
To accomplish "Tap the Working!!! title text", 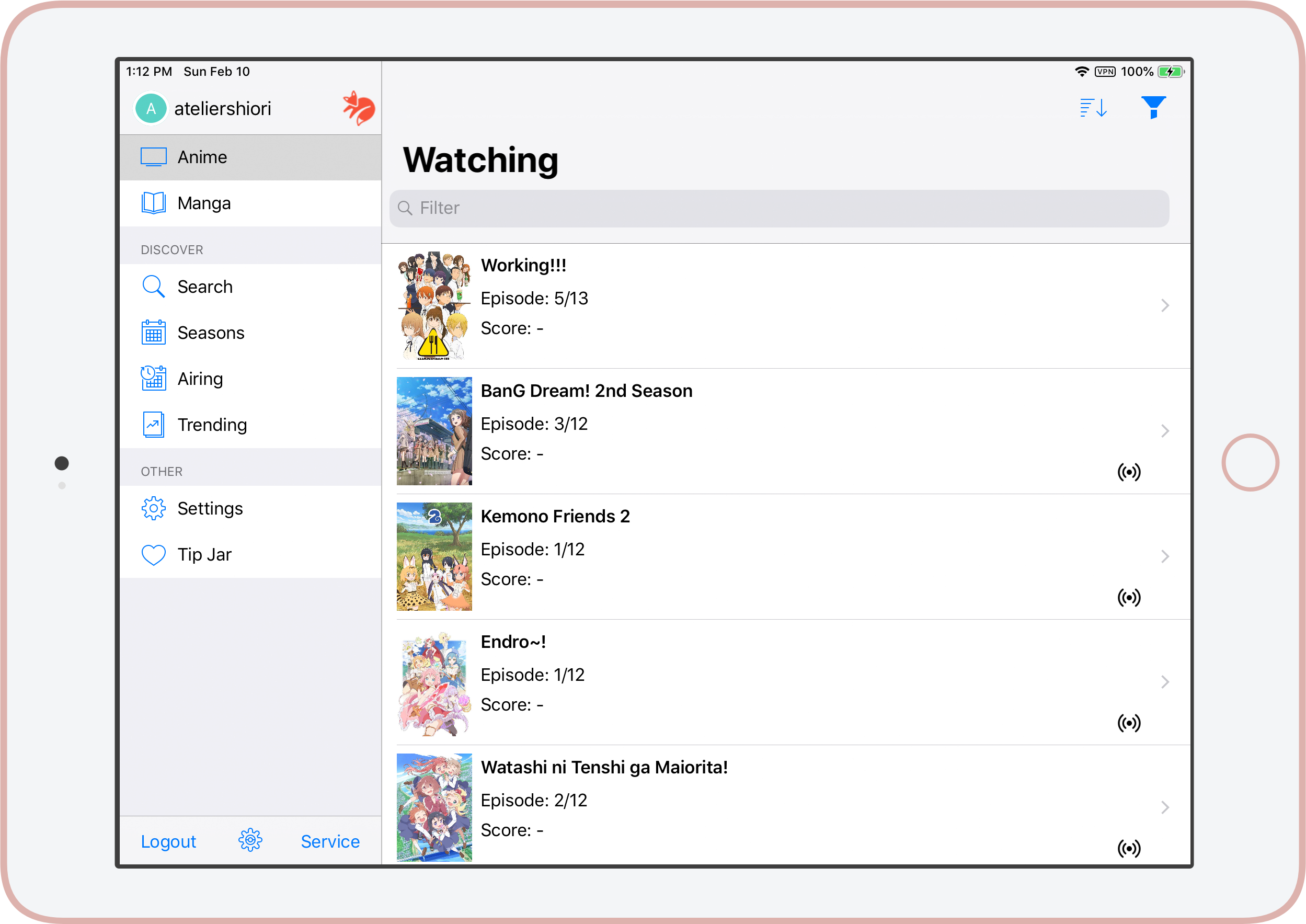I will tap(523, 265).
